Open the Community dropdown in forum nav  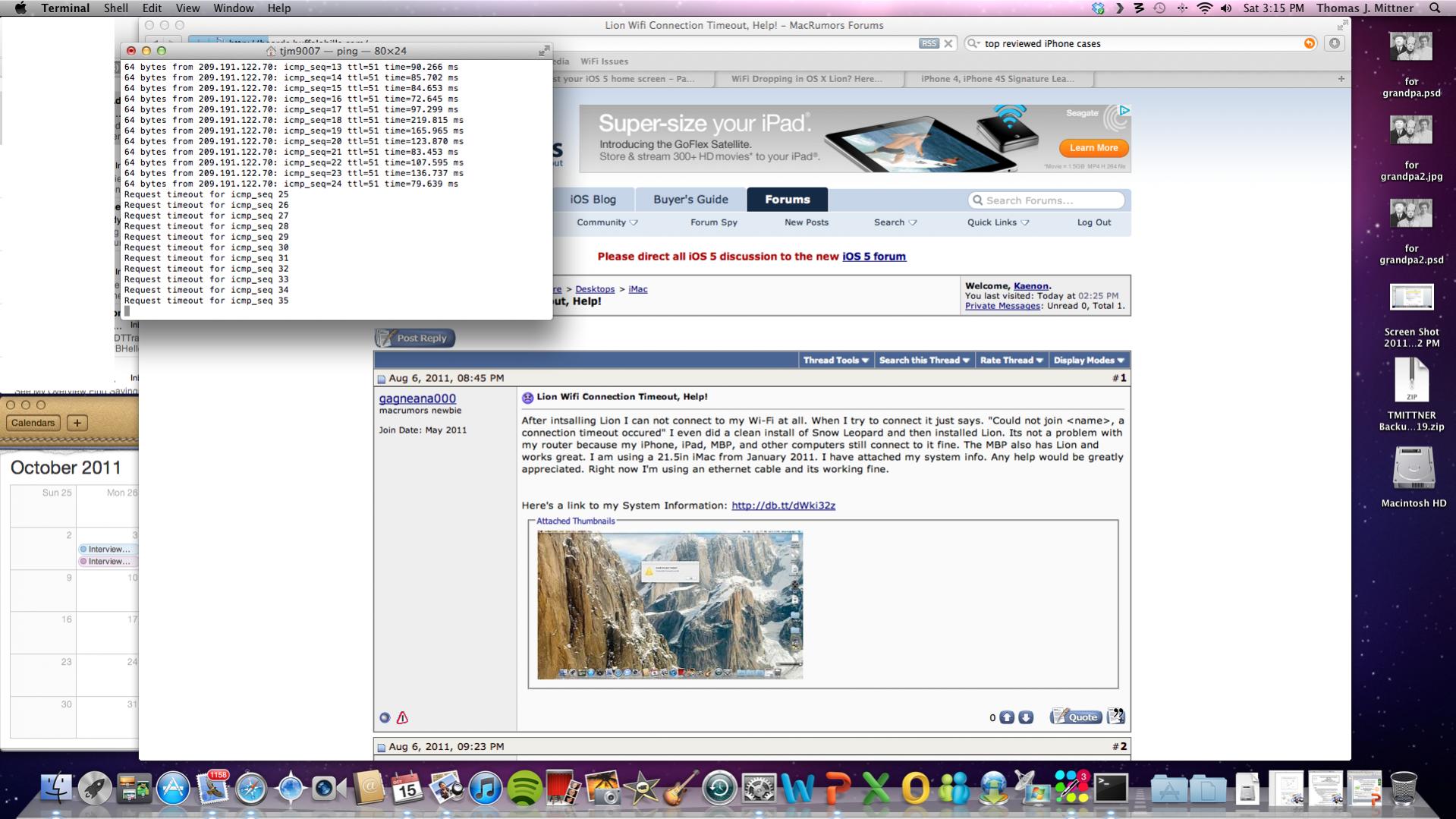(607, 222)
